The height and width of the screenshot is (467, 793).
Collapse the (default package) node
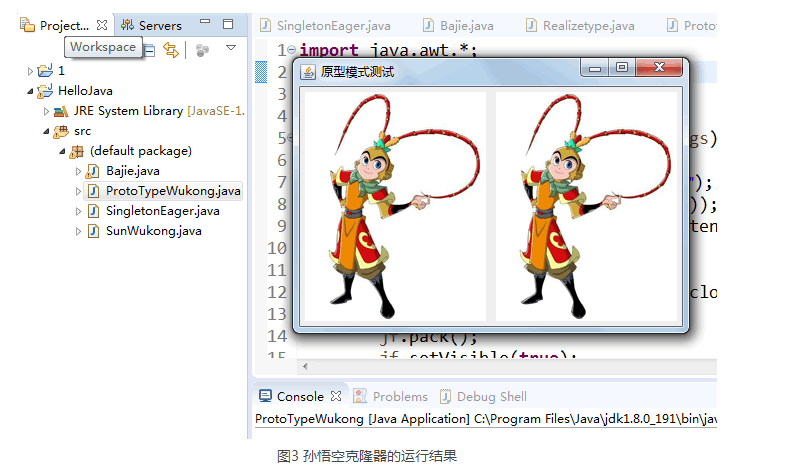pyautogui.click(x=62, y=151)
